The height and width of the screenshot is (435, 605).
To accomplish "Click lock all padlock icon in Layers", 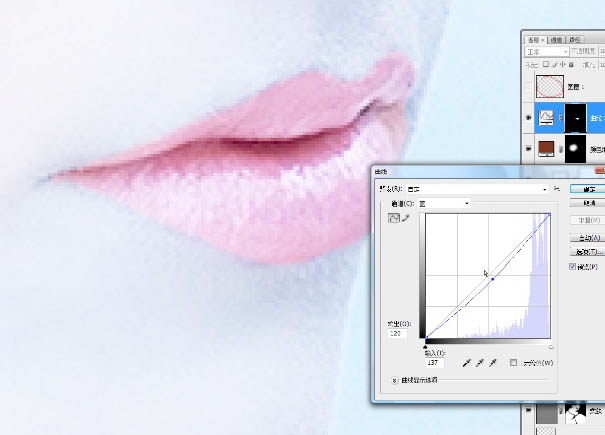I will (571, 64).
